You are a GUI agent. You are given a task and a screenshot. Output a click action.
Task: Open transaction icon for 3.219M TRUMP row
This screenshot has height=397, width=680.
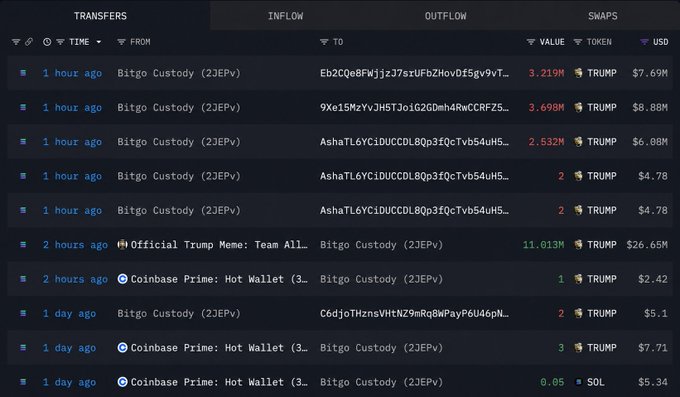click(x=23, y=73)
